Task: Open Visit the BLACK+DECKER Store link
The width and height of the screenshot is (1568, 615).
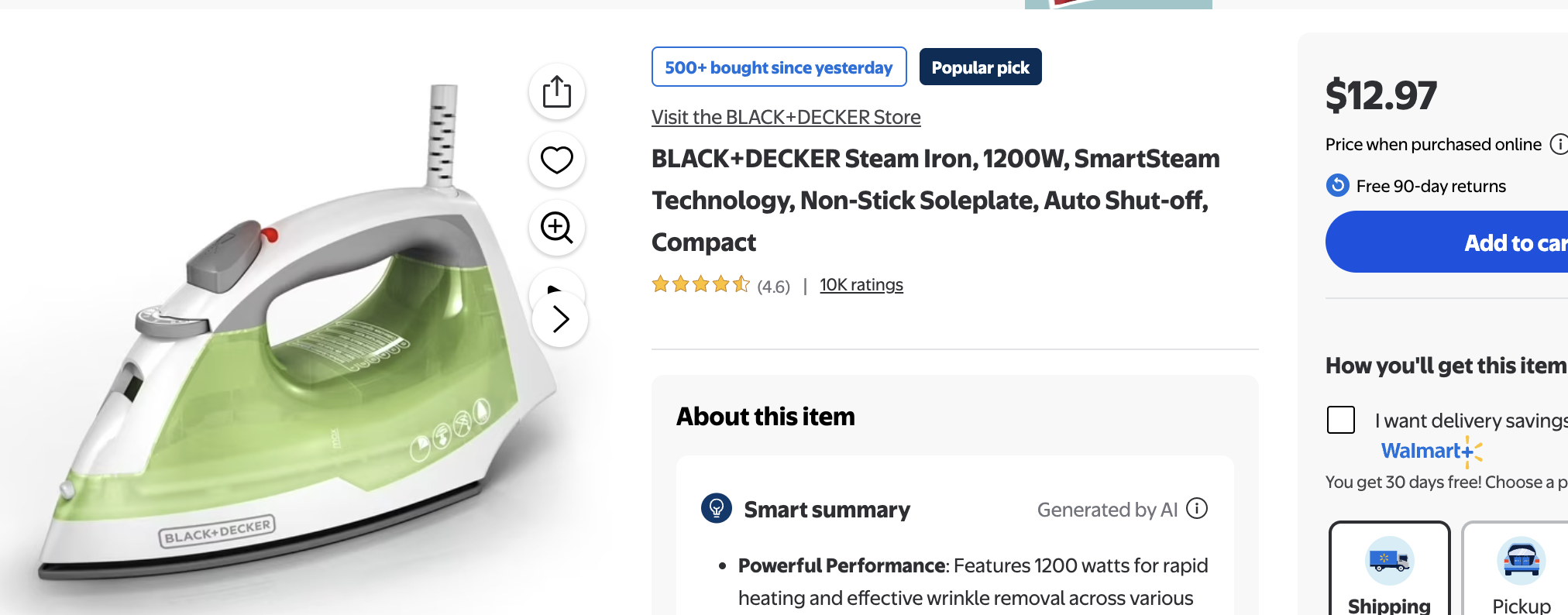Action: click(786, 117)
